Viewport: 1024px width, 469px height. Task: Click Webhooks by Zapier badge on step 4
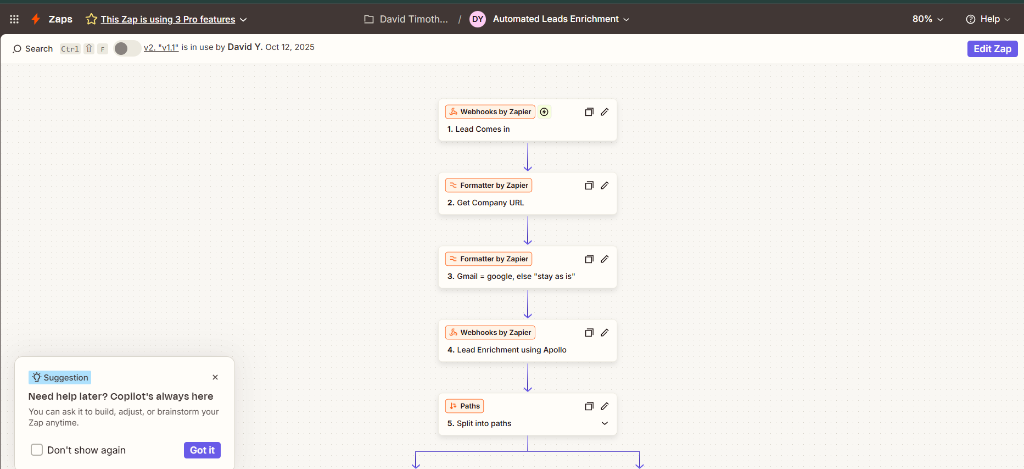click(x=490, y=332)
